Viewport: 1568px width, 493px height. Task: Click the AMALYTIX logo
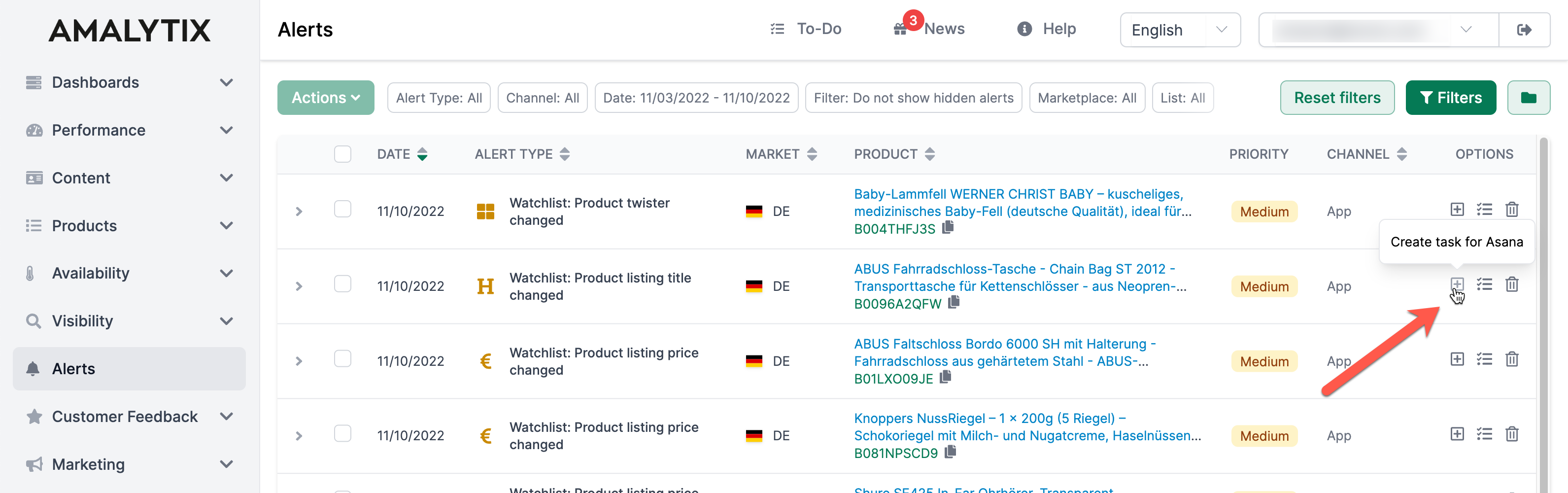coord(129,31)
